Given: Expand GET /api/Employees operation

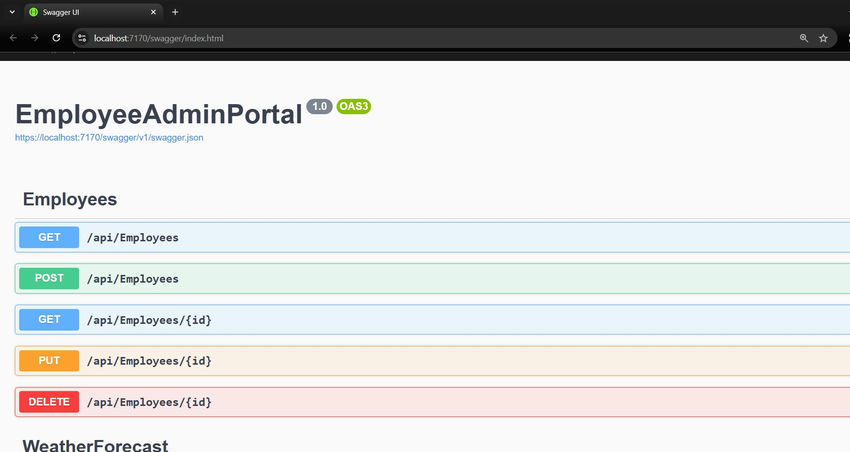Looking at the screenshot, I should [432, 237].
